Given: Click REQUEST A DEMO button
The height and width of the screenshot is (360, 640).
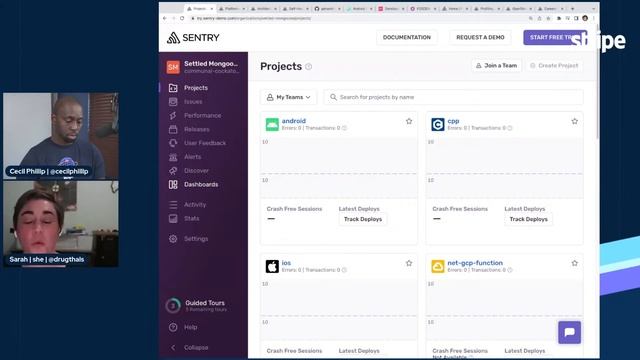Looking at the screenshot, I should tap(480, 37).
